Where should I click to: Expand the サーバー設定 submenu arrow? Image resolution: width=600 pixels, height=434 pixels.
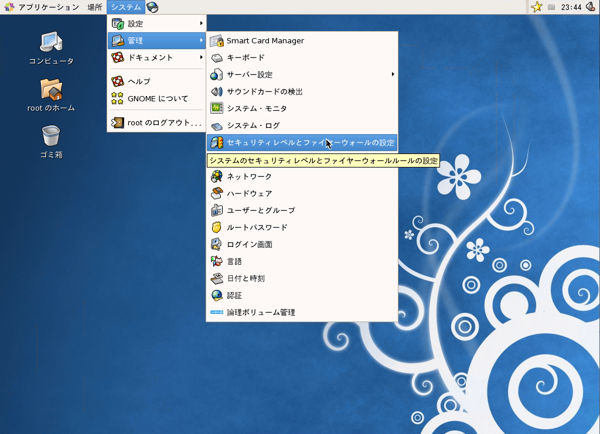point(393,74)
